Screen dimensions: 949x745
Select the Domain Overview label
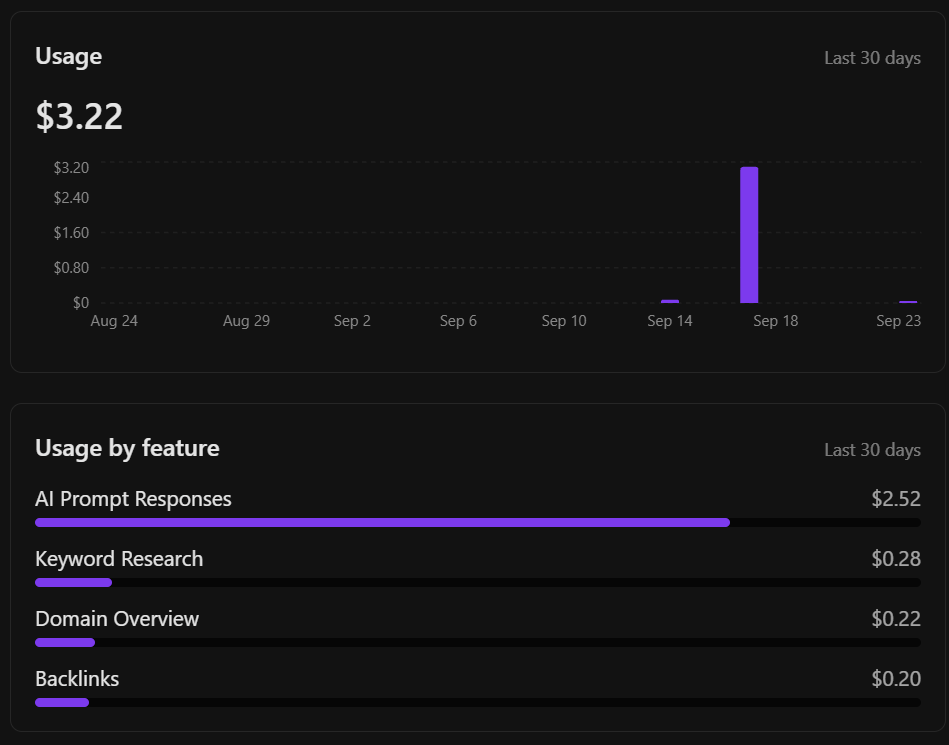pos(117,619)
